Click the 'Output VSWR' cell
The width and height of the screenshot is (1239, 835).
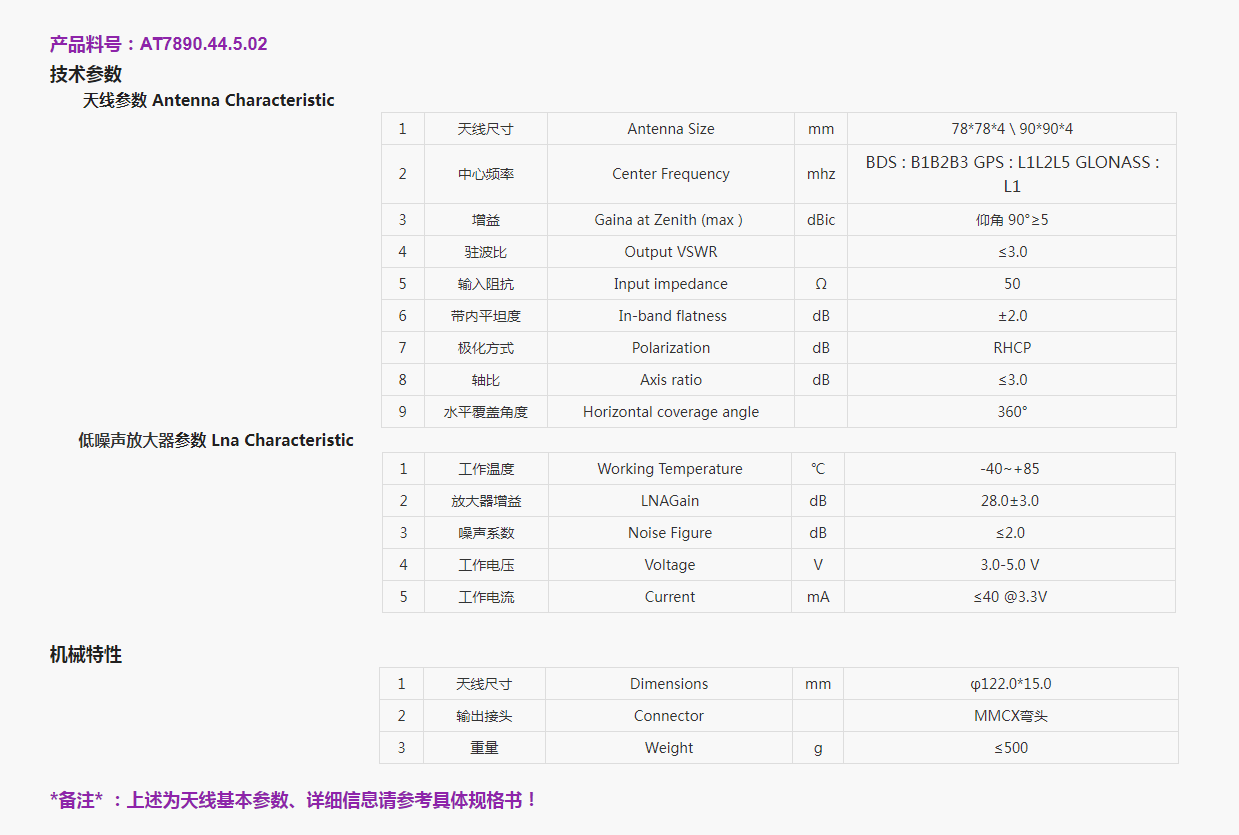(x=671, y=252)
